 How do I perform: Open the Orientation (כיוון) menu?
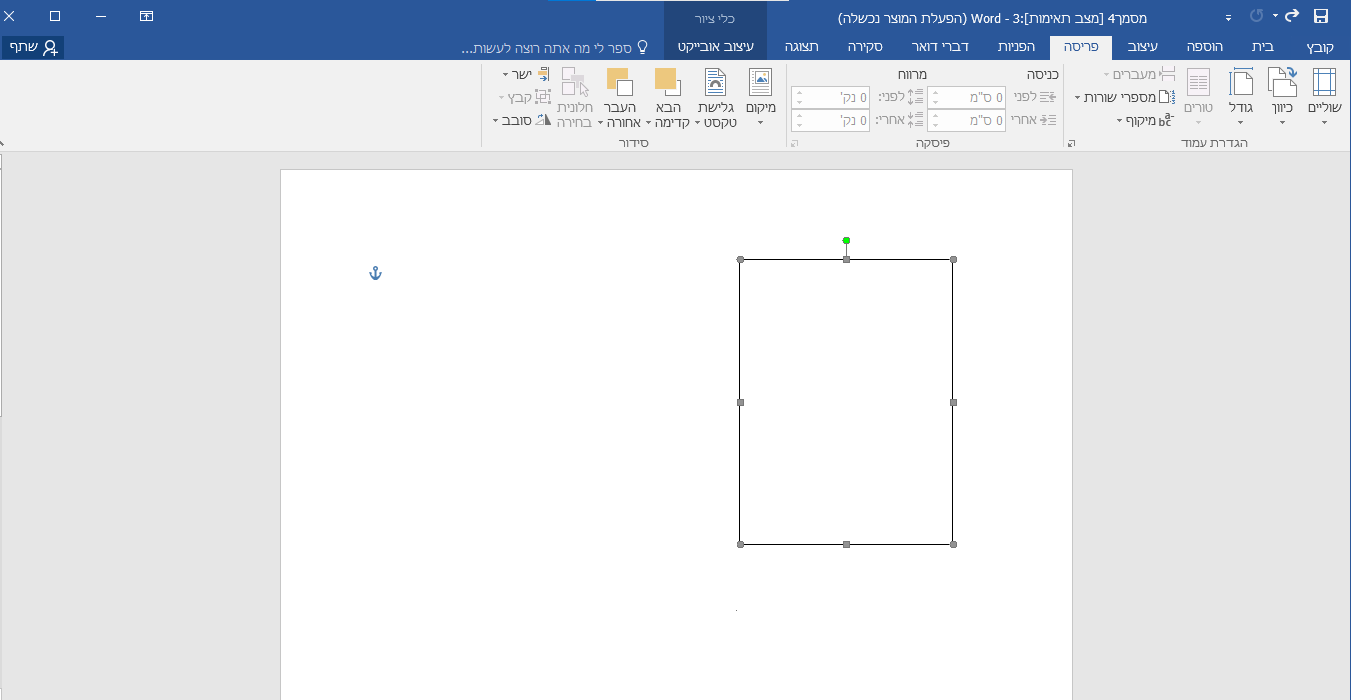point(1282,97)
